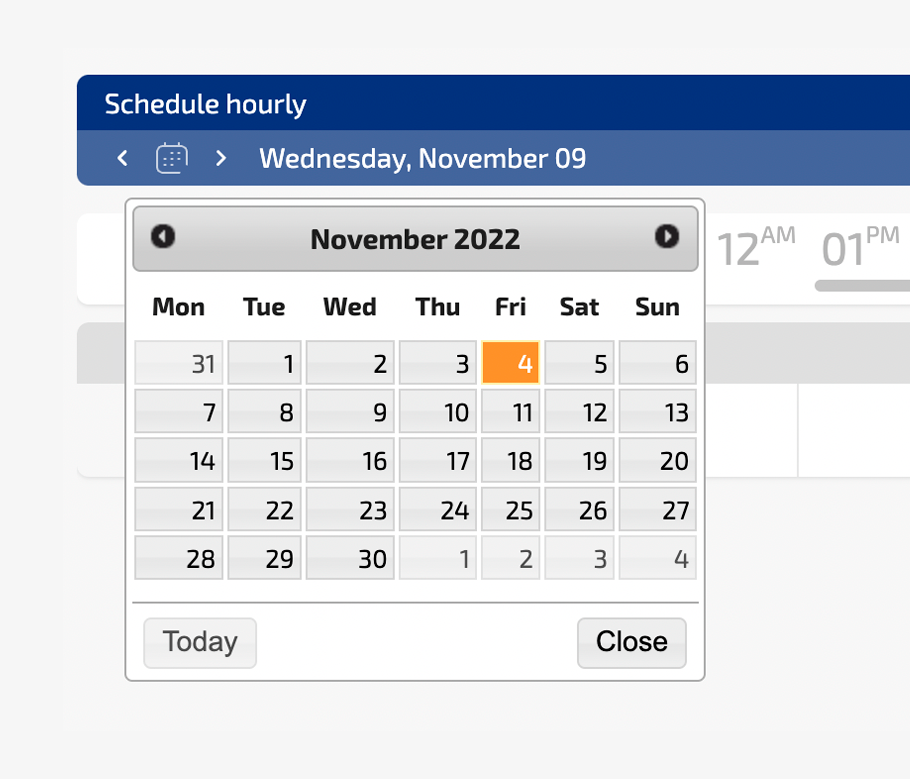Advance to next day with right chevron
This screenshot has width=910, height=780.
221,158
